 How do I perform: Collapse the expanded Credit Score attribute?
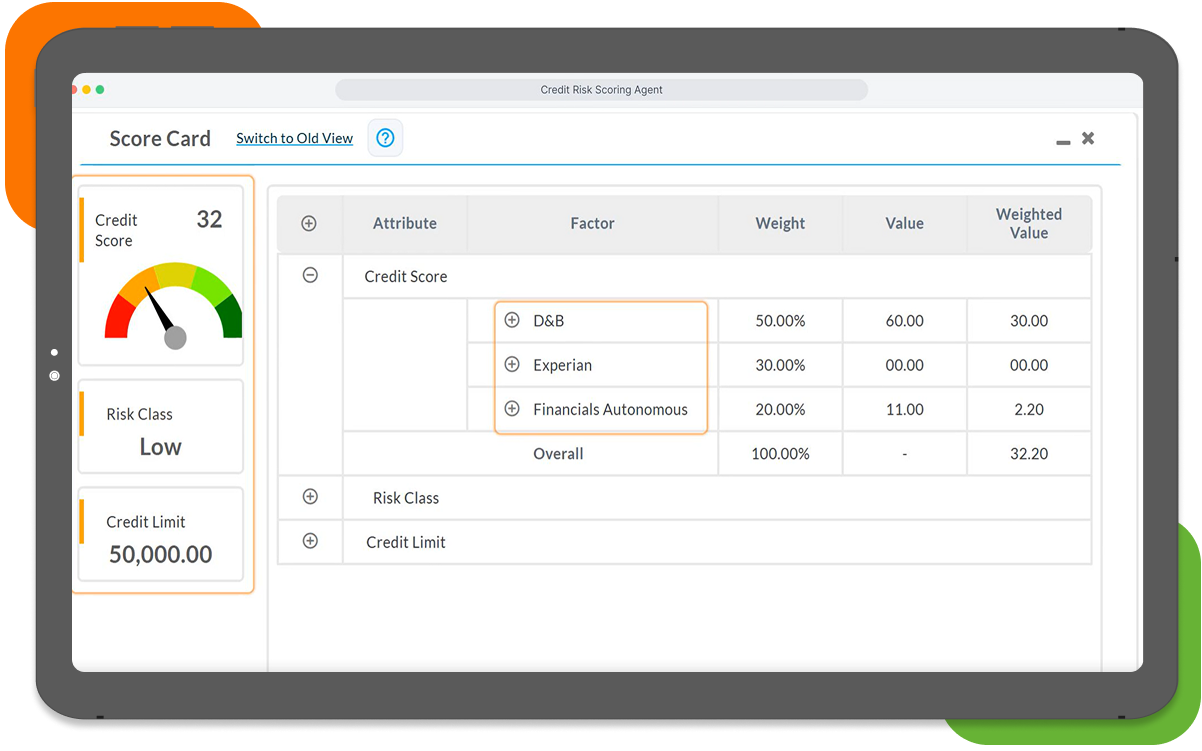(310, 274)
